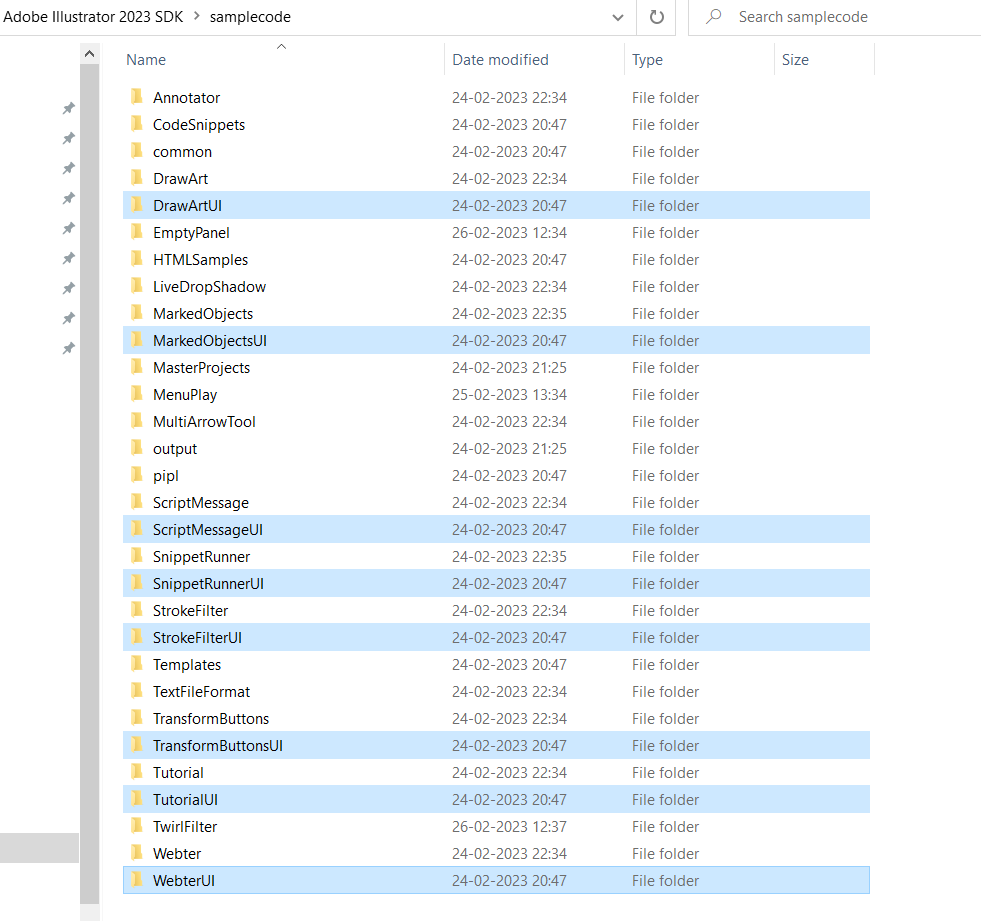Click the refresh icon next to address bar
The width and height of the screenshot is (981, 921).
(x=656, y=17)
